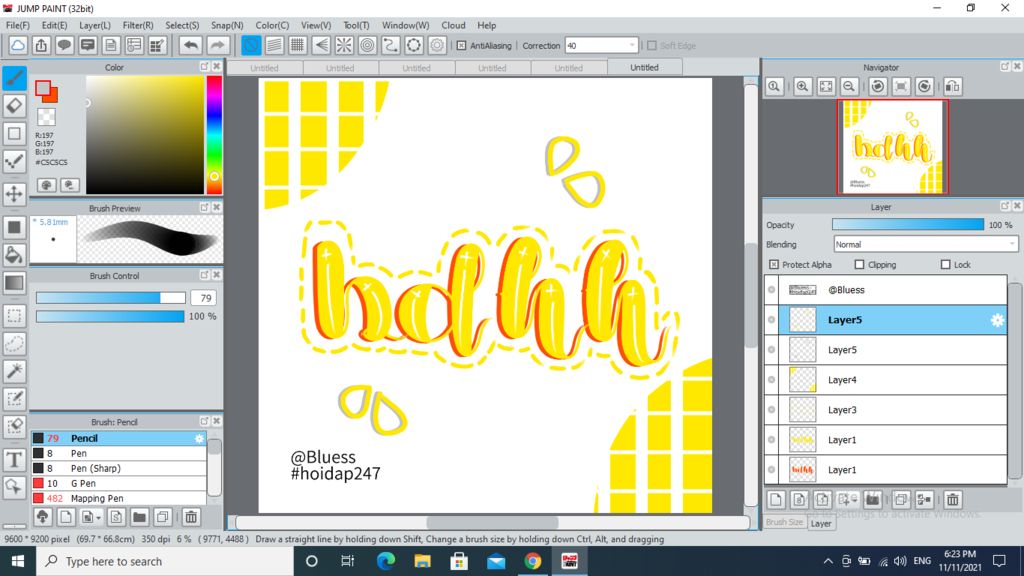The height and width of the screenshot is (576, 1024).
Task: Click the Undo arrow in toolbar
Action: (x=191, y=45)
